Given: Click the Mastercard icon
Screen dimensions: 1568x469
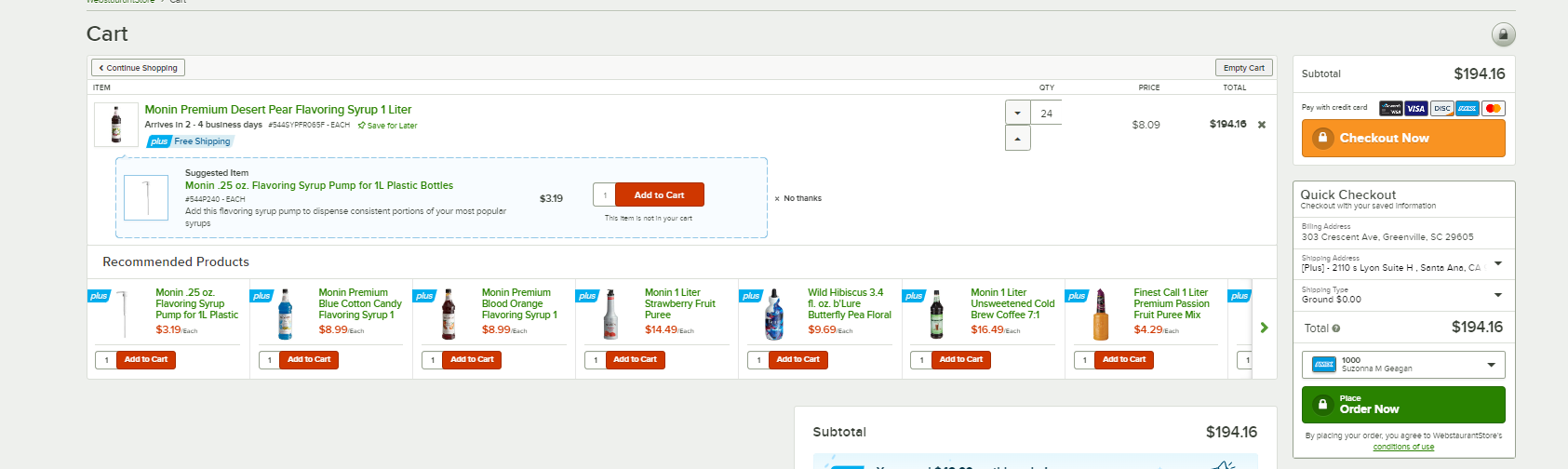Looking at the screenshot, I should click(x=1493, y=108).
